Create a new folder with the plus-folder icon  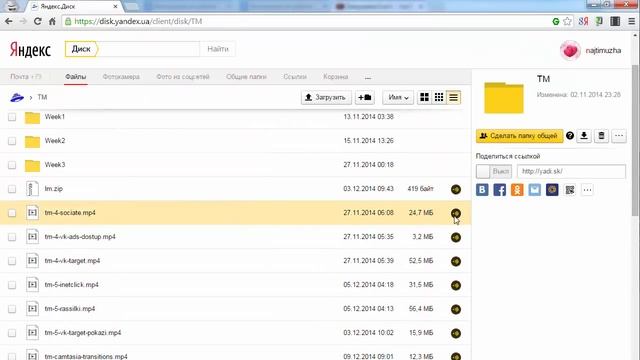coord(364,97)
